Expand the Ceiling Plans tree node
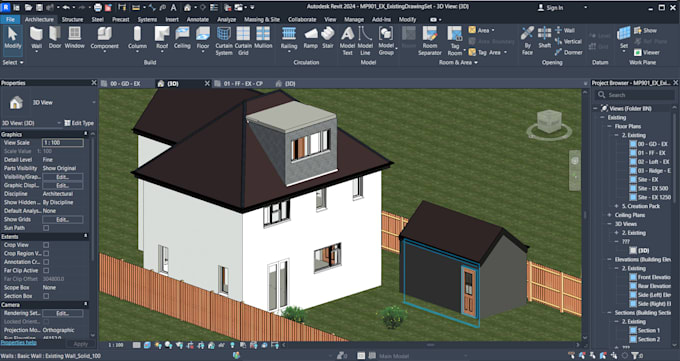Screen dimensions: 680x361 pos(609,215)
